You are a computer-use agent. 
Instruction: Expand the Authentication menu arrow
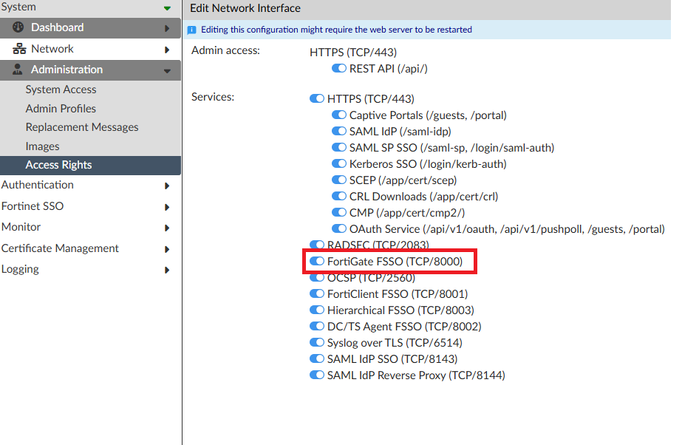coord(167,186)
